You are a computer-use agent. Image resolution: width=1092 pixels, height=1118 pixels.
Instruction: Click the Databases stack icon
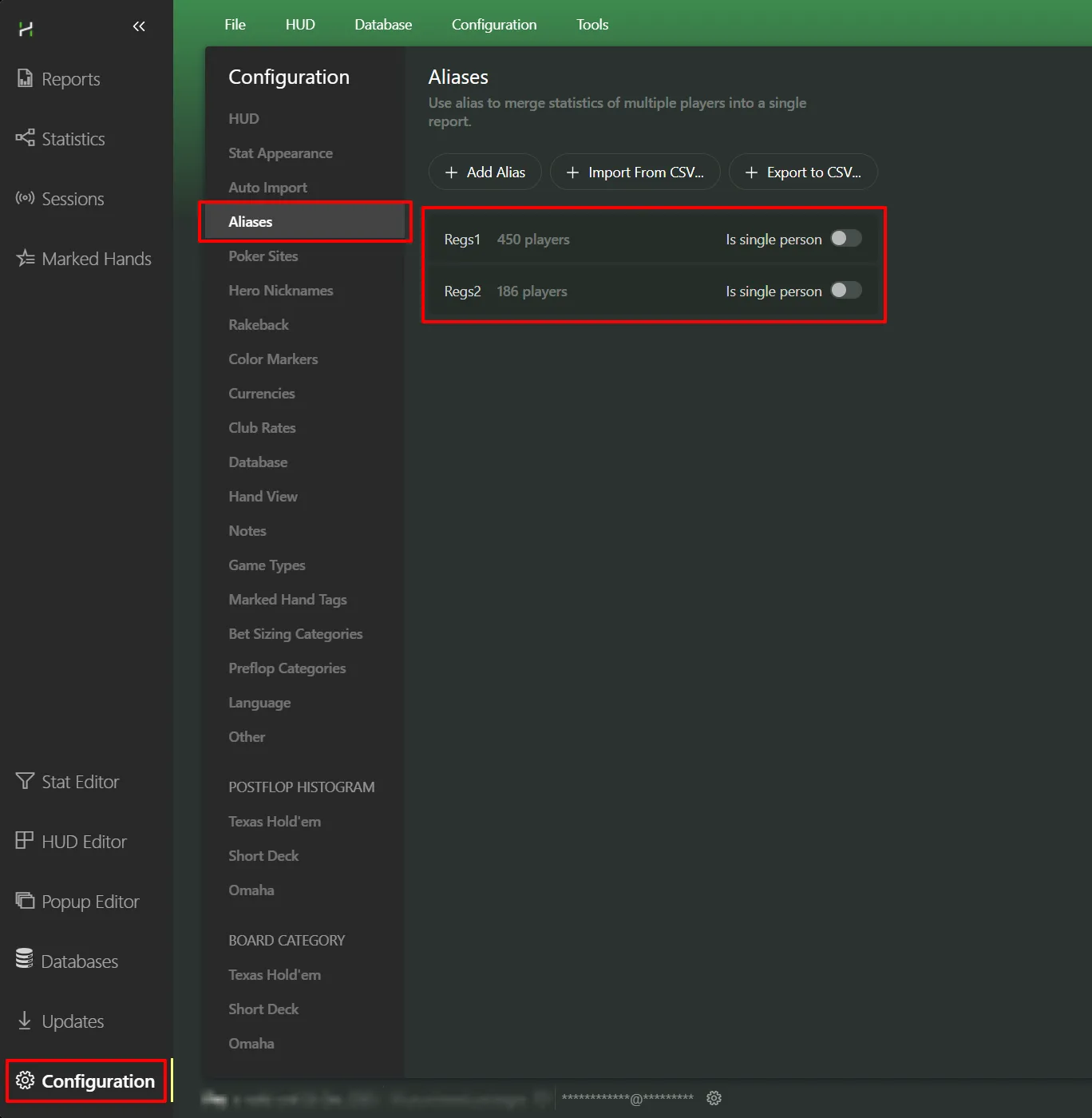click(25, 960)
